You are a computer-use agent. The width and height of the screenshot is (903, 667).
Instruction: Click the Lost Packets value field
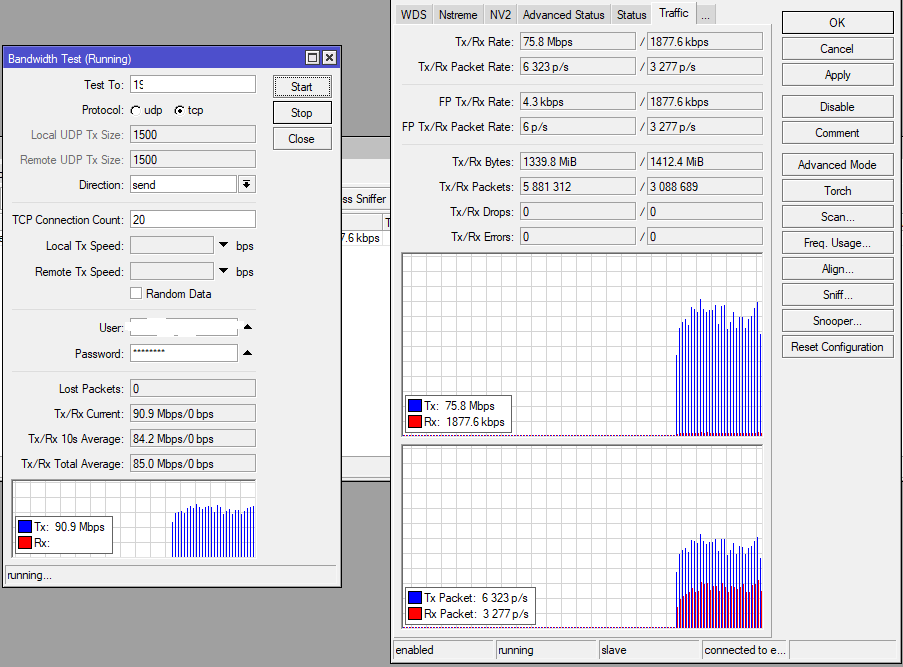(193, 388)
